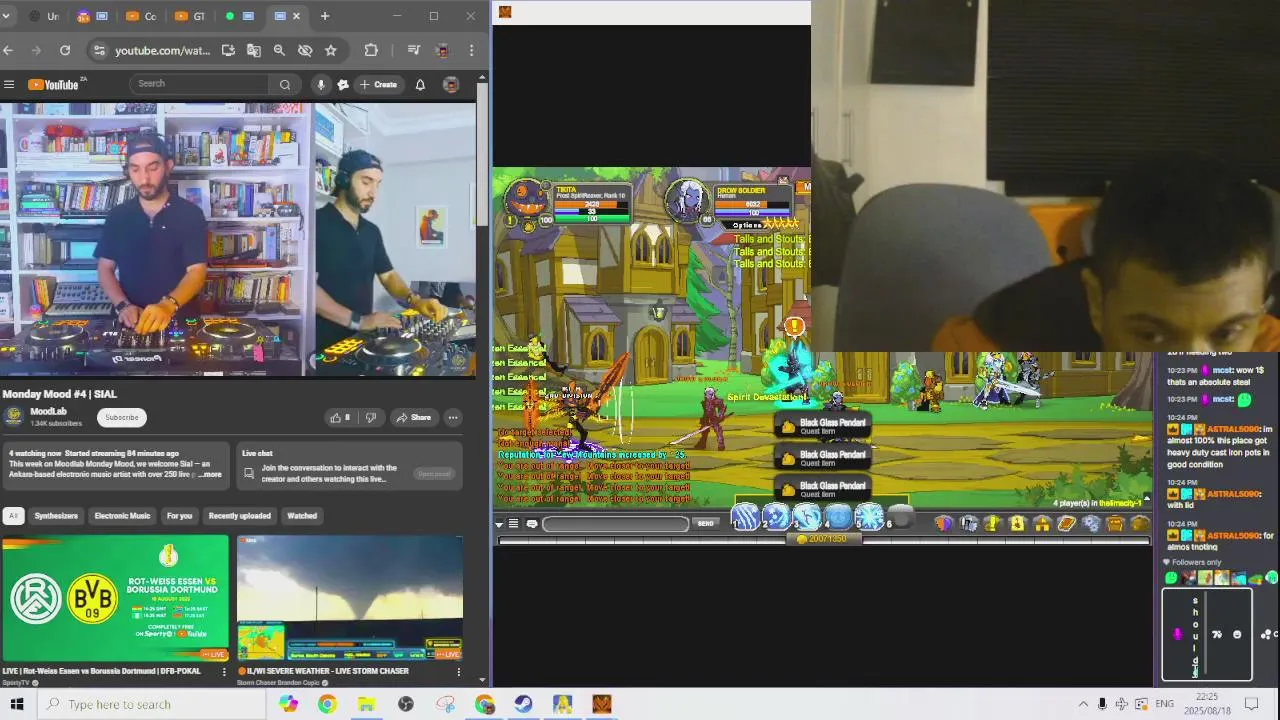Go to the YouTube home logo

point(54,85)
